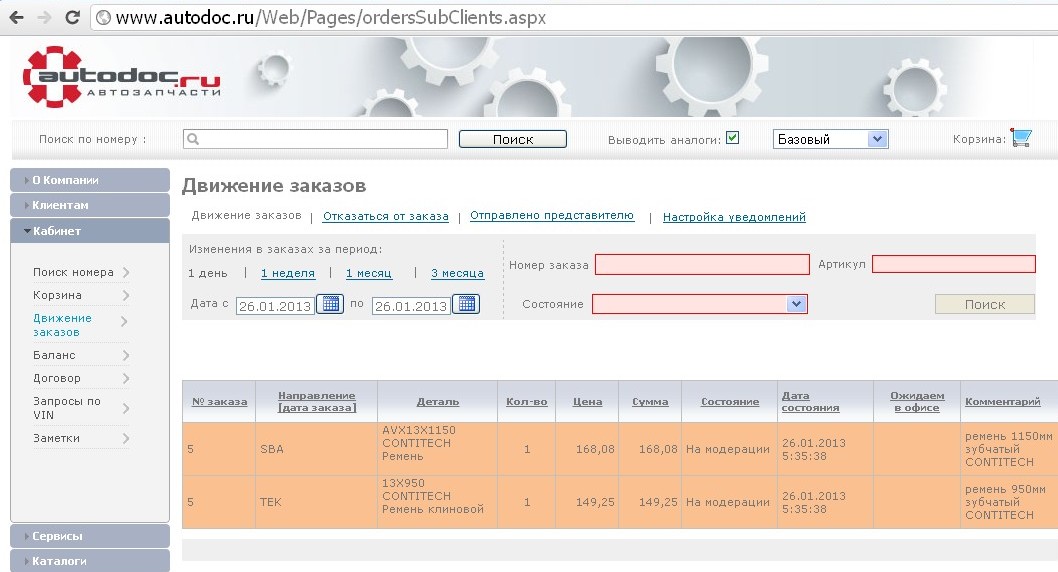Open calendar for 'по' date field

point(466,304)
